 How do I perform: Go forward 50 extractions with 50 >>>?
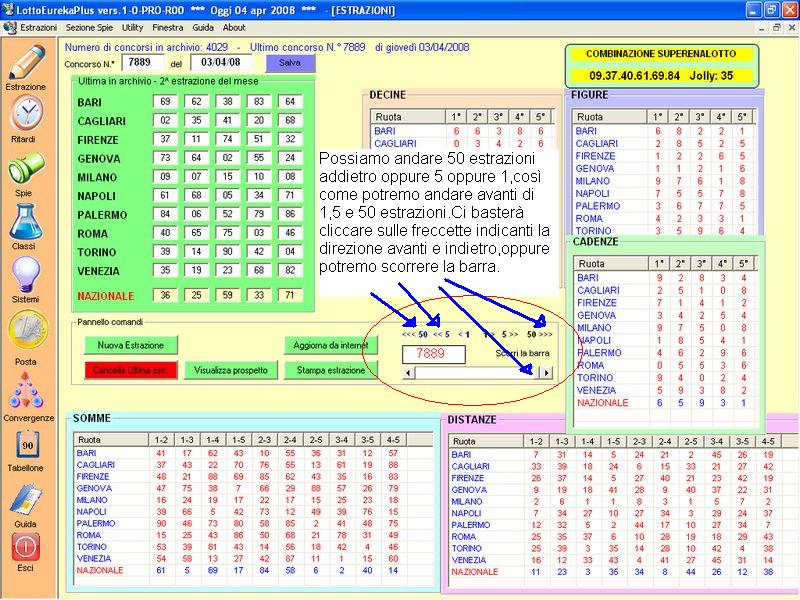pyautogui.click(x=539, y=335)
